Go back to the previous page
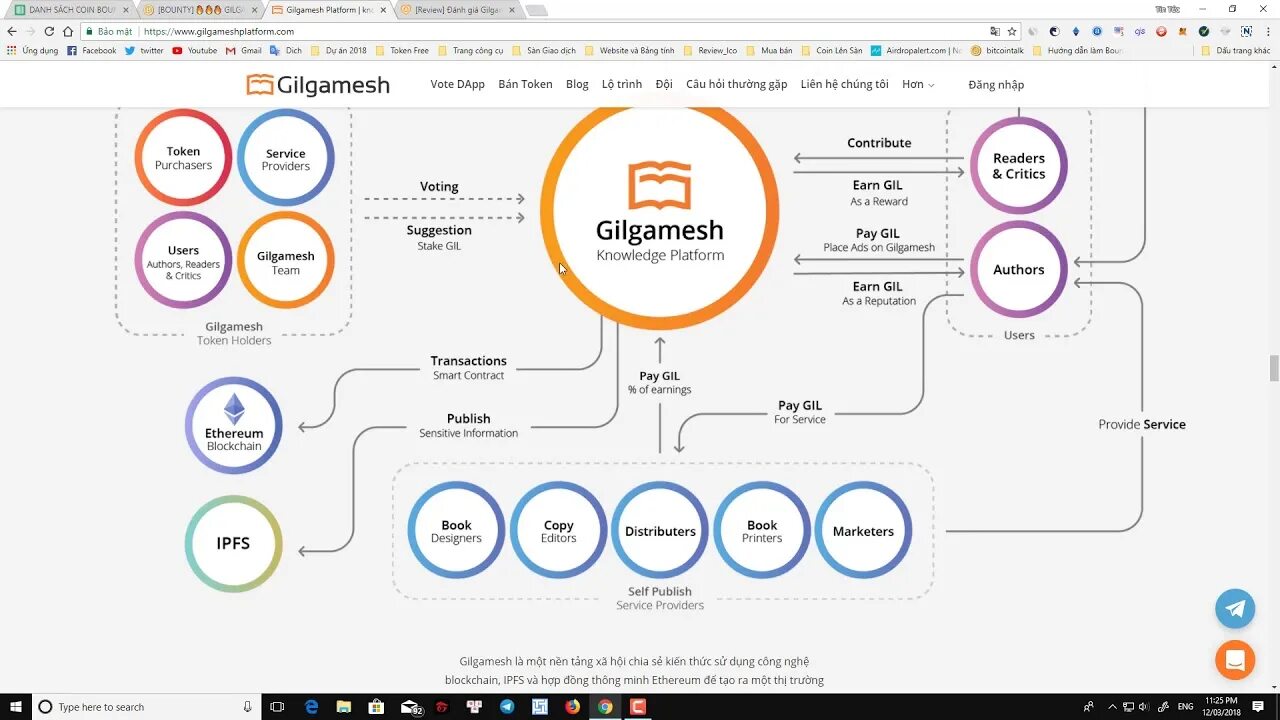Image resolution: width=1280 pixels, height=720 pixels. coord(12,31)
